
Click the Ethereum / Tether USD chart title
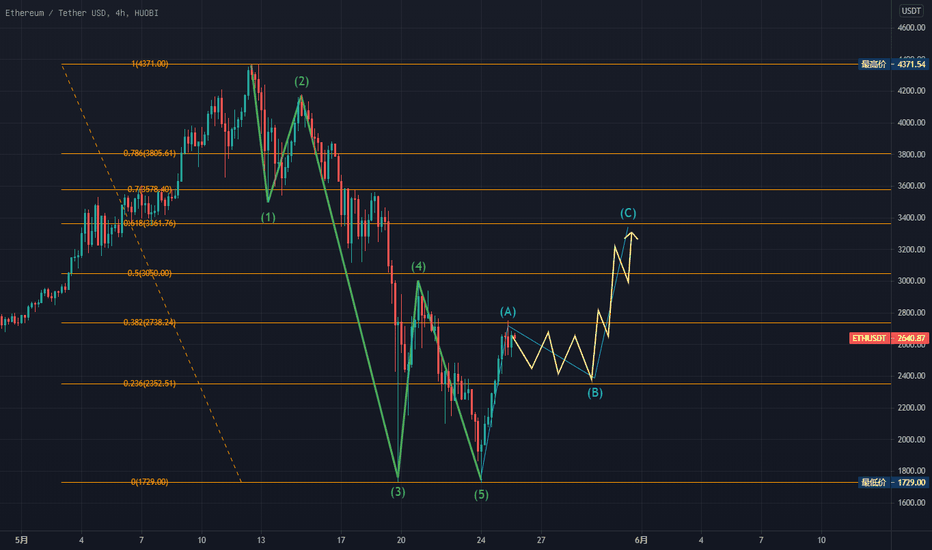(x=82, y=12)
